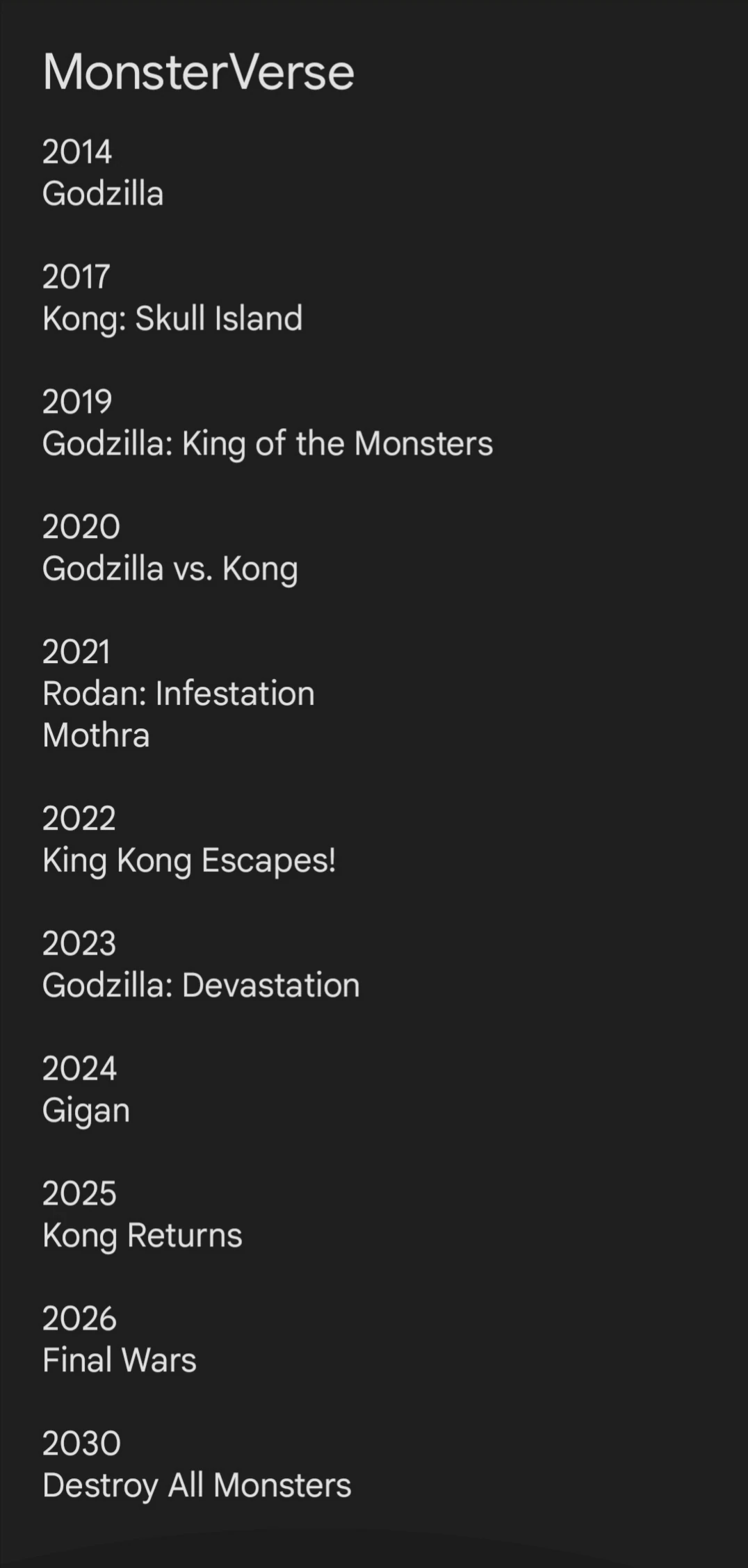The image size is (748, 1568).
Task: Click the King Kong Escapes! line
Action: pos(189,860)
